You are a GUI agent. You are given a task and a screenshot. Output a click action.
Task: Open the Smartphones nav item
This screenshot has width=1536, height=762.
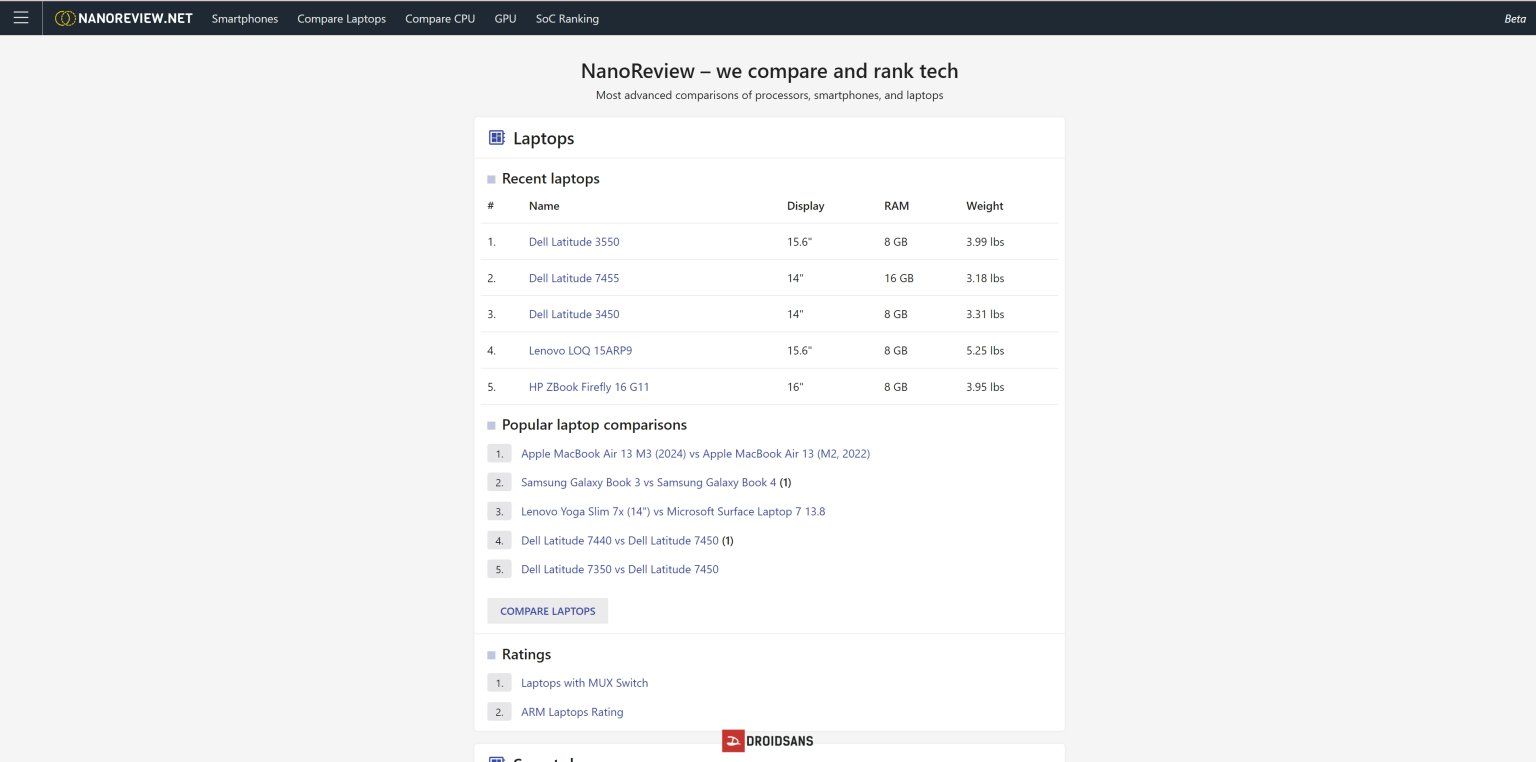click(245, 19)
